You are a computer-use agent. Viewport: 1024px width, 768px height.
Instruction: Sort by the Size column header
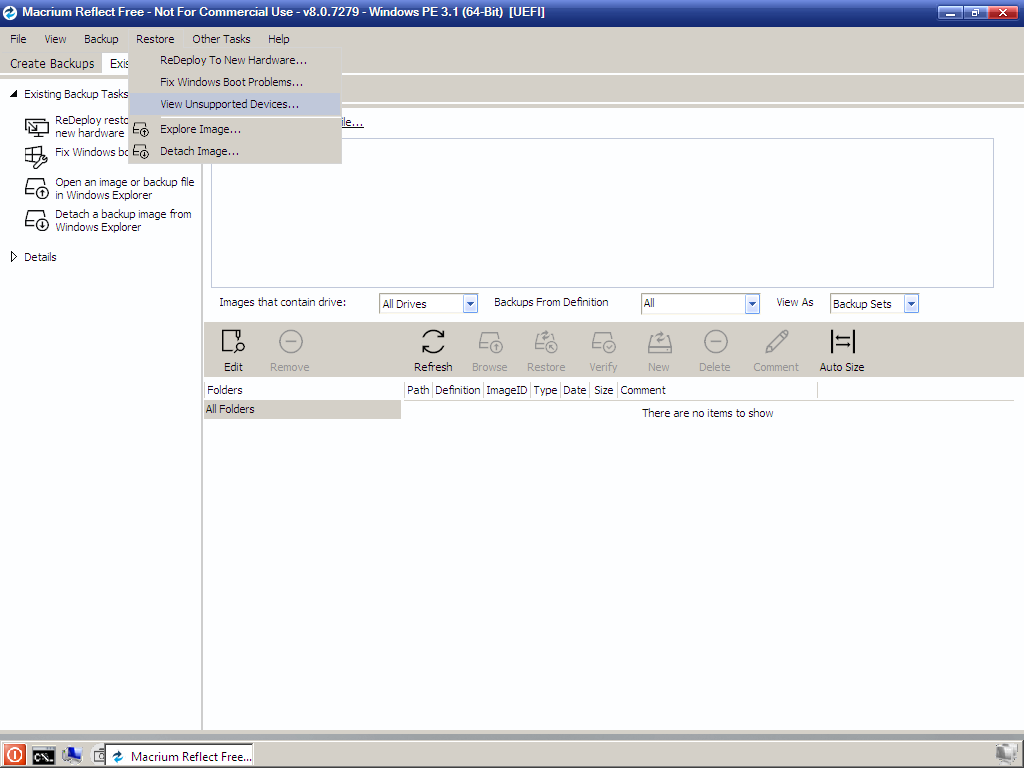[x=603, y=390]
